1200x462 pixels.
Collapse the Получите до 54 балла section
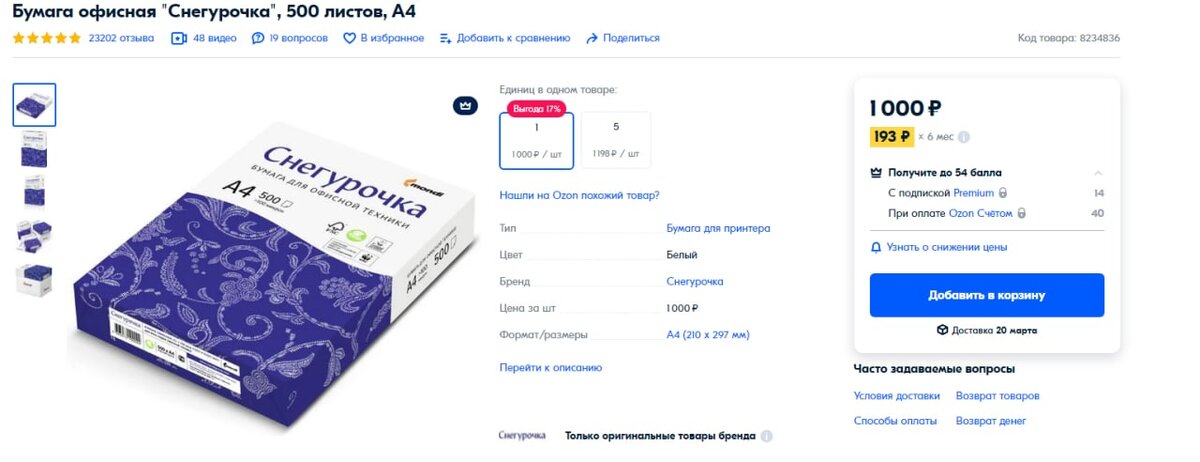pos(1098,173)
